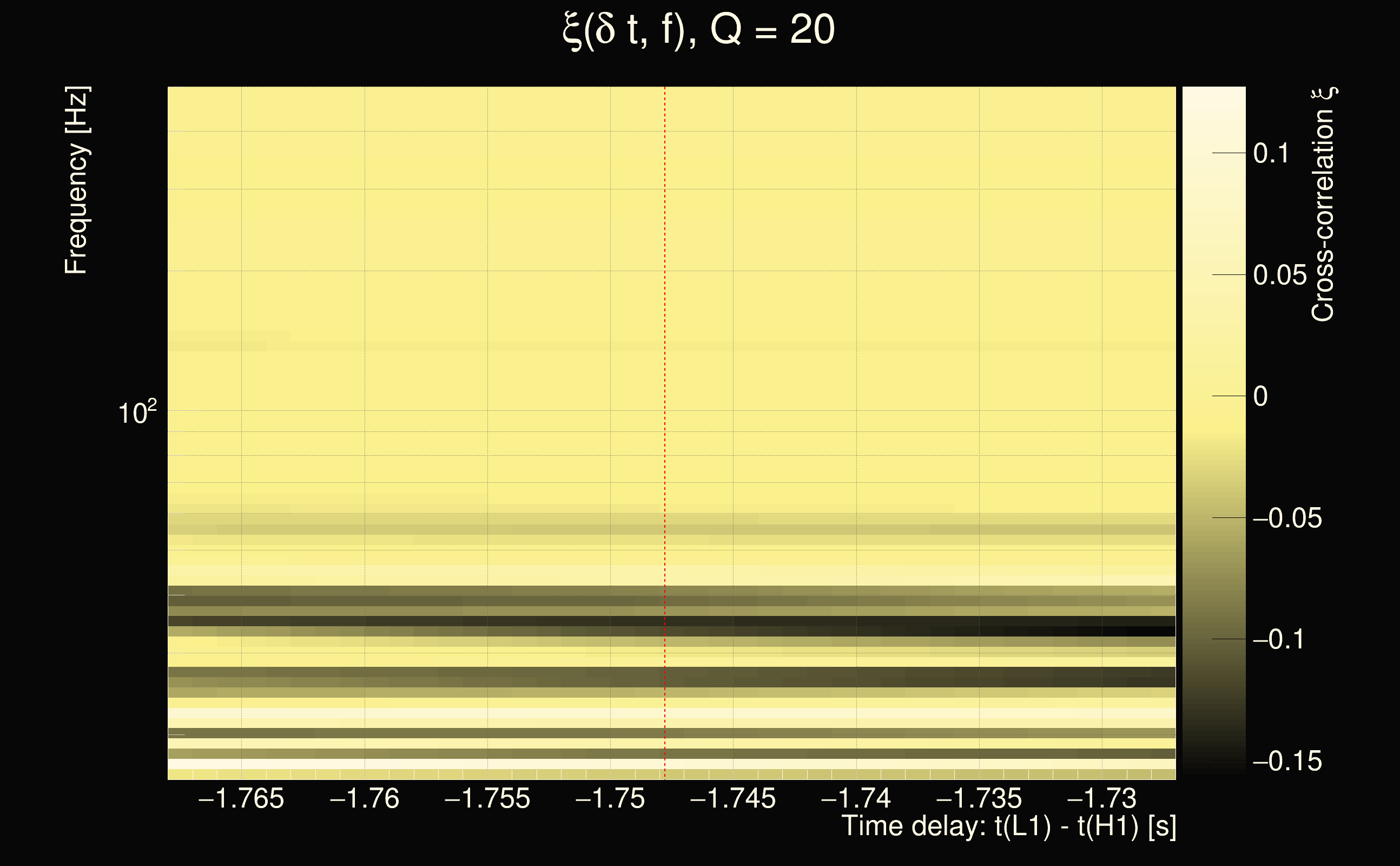Click the -1.765 time delay tick label
Viewport: 1400px width, 866px height.
(240, 798)
